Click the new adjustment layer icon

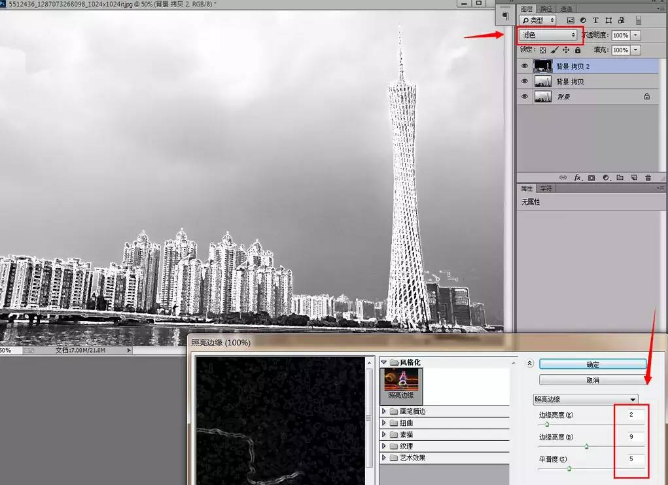tap(605, 177)
